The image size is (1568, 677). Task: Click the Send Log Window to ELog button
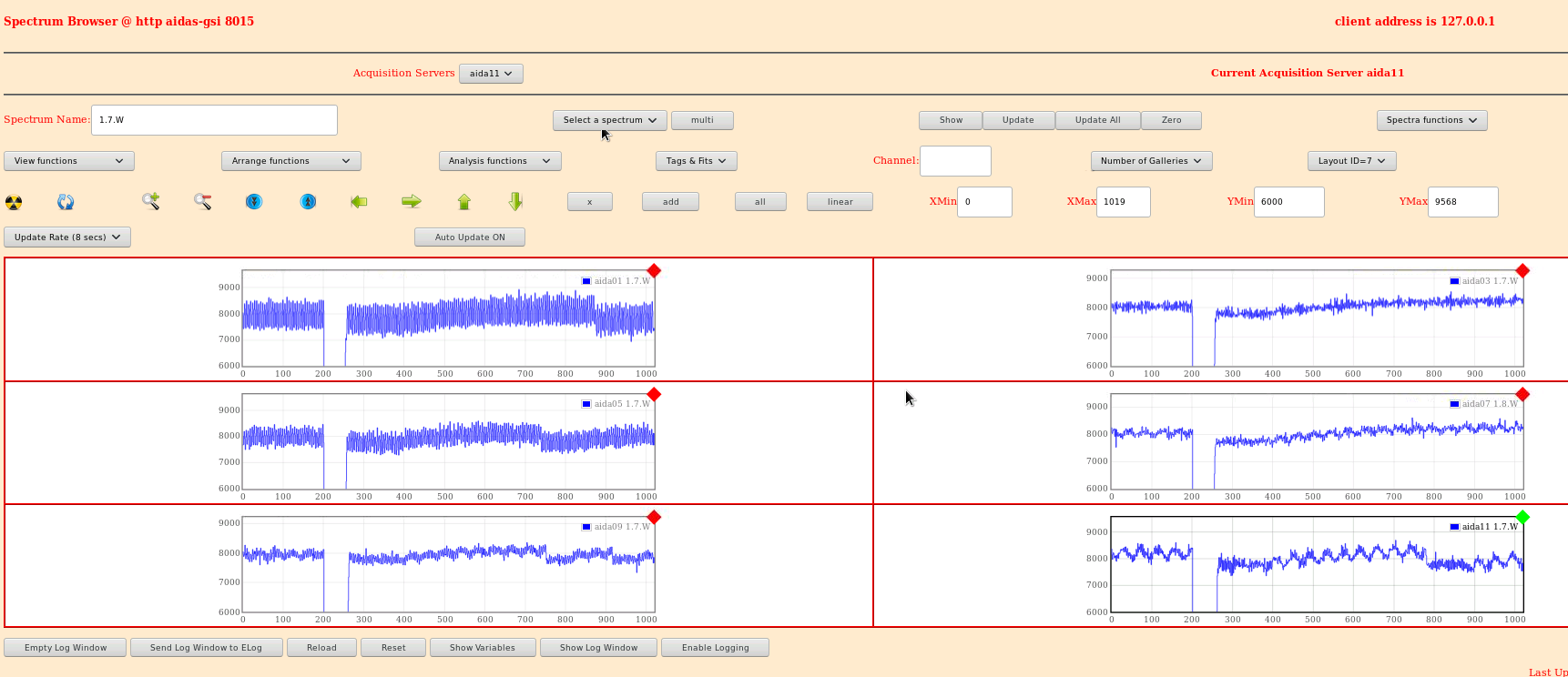206,648
